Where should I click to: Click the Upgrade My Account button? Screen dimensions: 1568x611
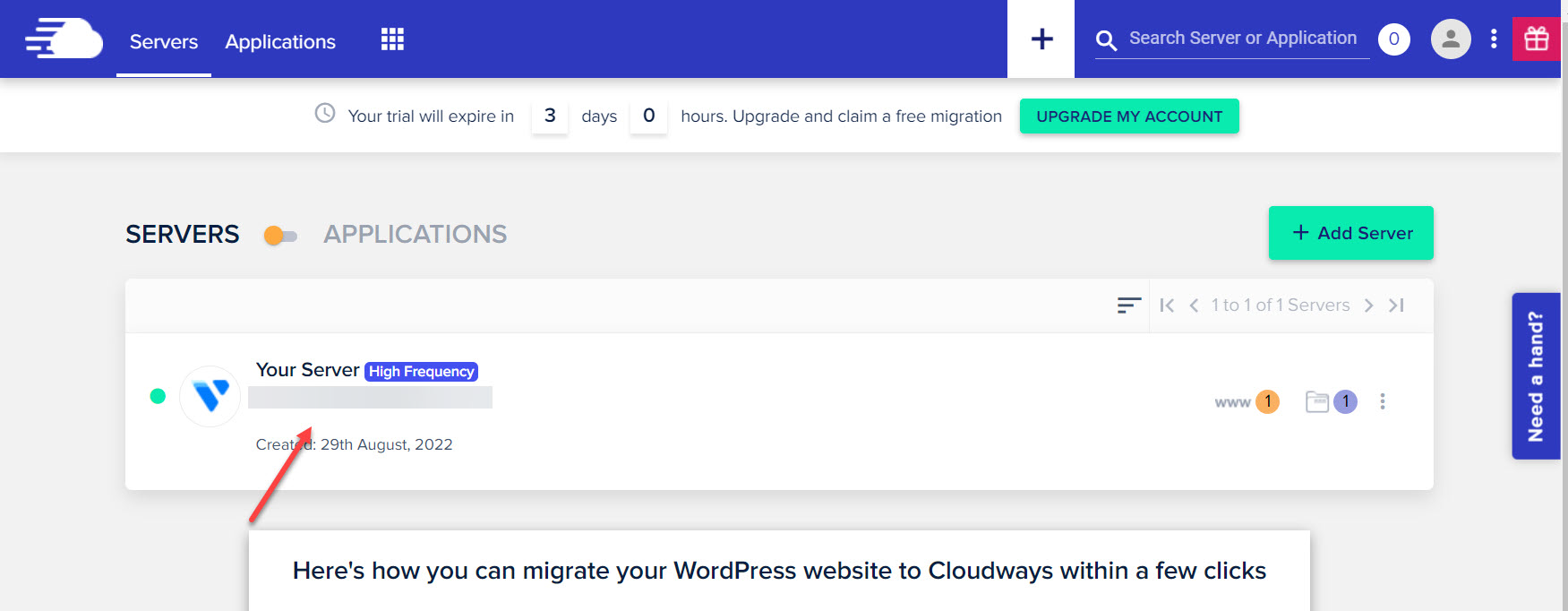tap(1129, 116)
